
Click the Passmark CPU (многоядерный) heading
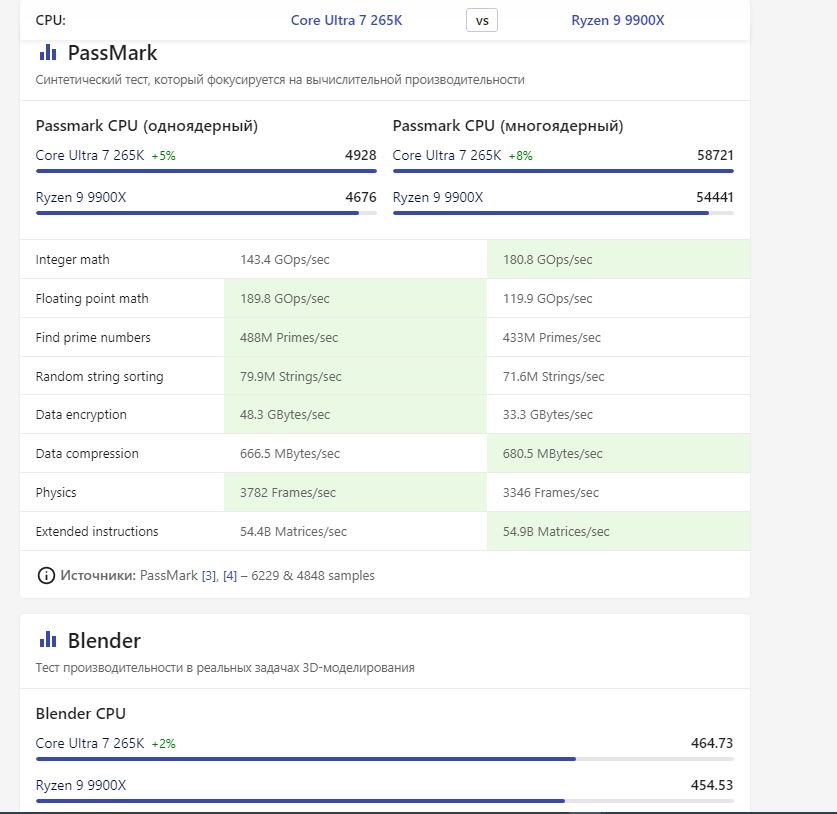[x=507, y=126]
